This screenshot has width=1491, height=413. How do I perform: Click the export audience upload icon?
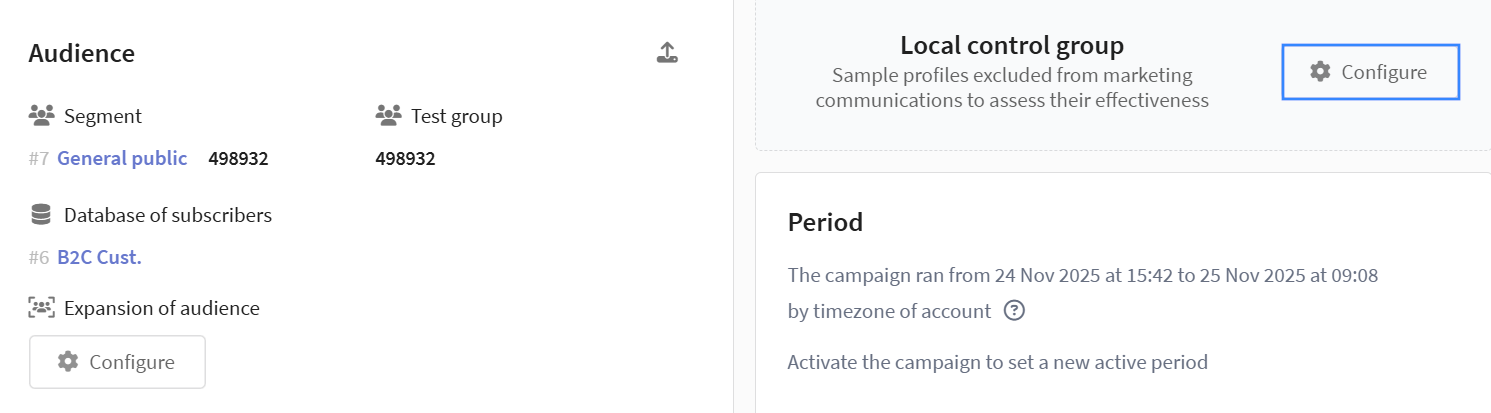pyautogui.click(x=667, y=53)
